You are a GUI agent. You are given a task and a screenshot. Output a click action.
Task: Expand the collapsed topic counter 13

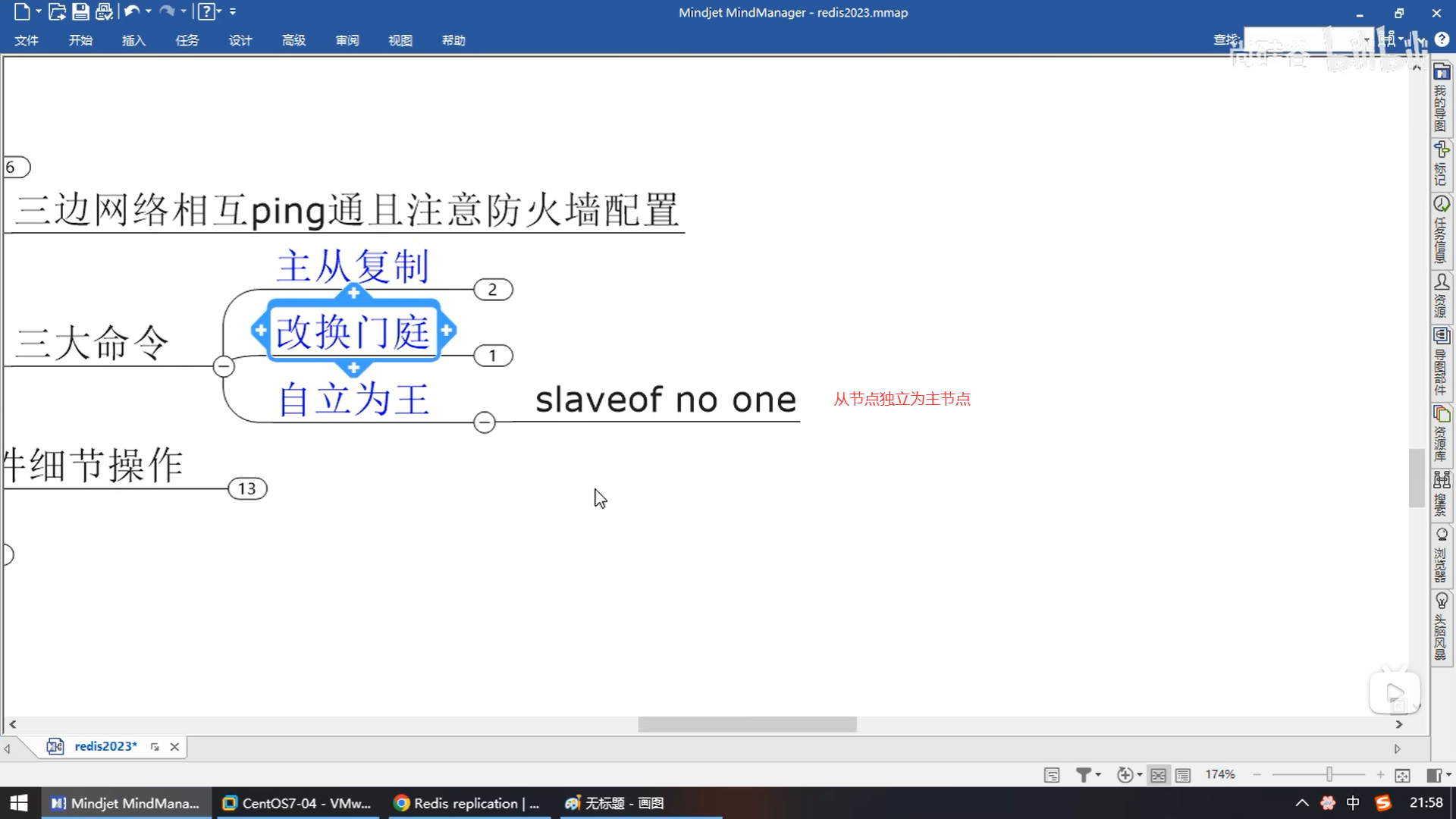pos(247,489)
